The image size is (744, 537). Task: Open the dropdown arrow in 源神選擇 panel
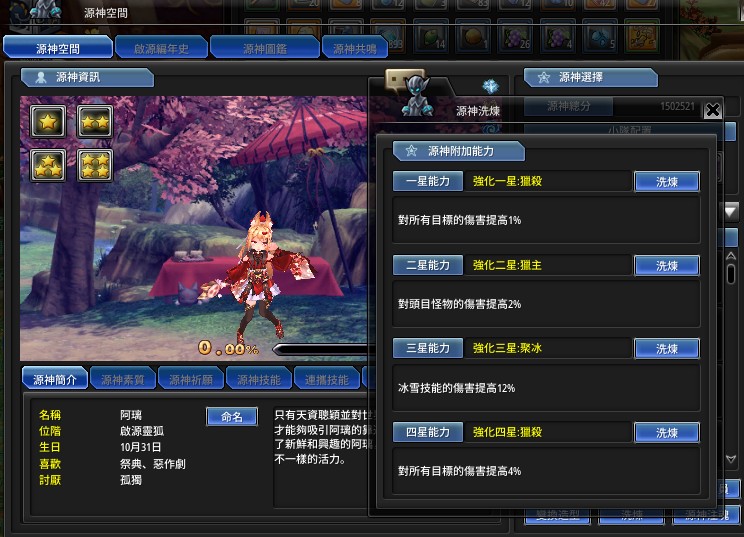pos(731,211)
